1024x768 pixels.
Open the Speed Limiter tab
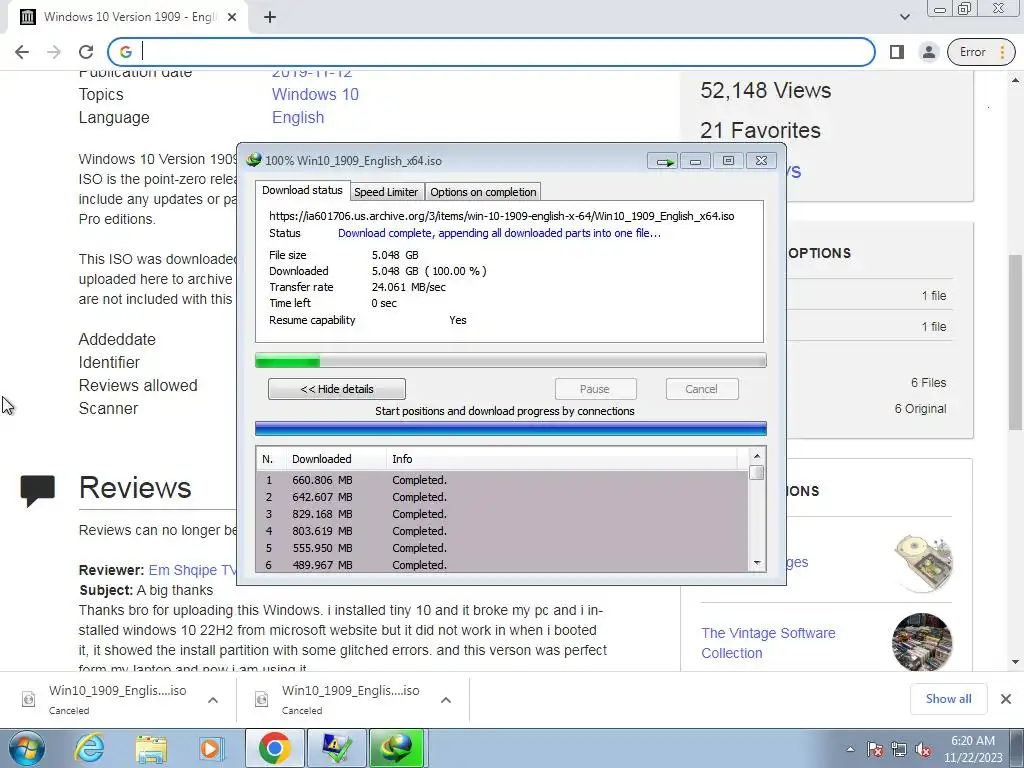386,192
